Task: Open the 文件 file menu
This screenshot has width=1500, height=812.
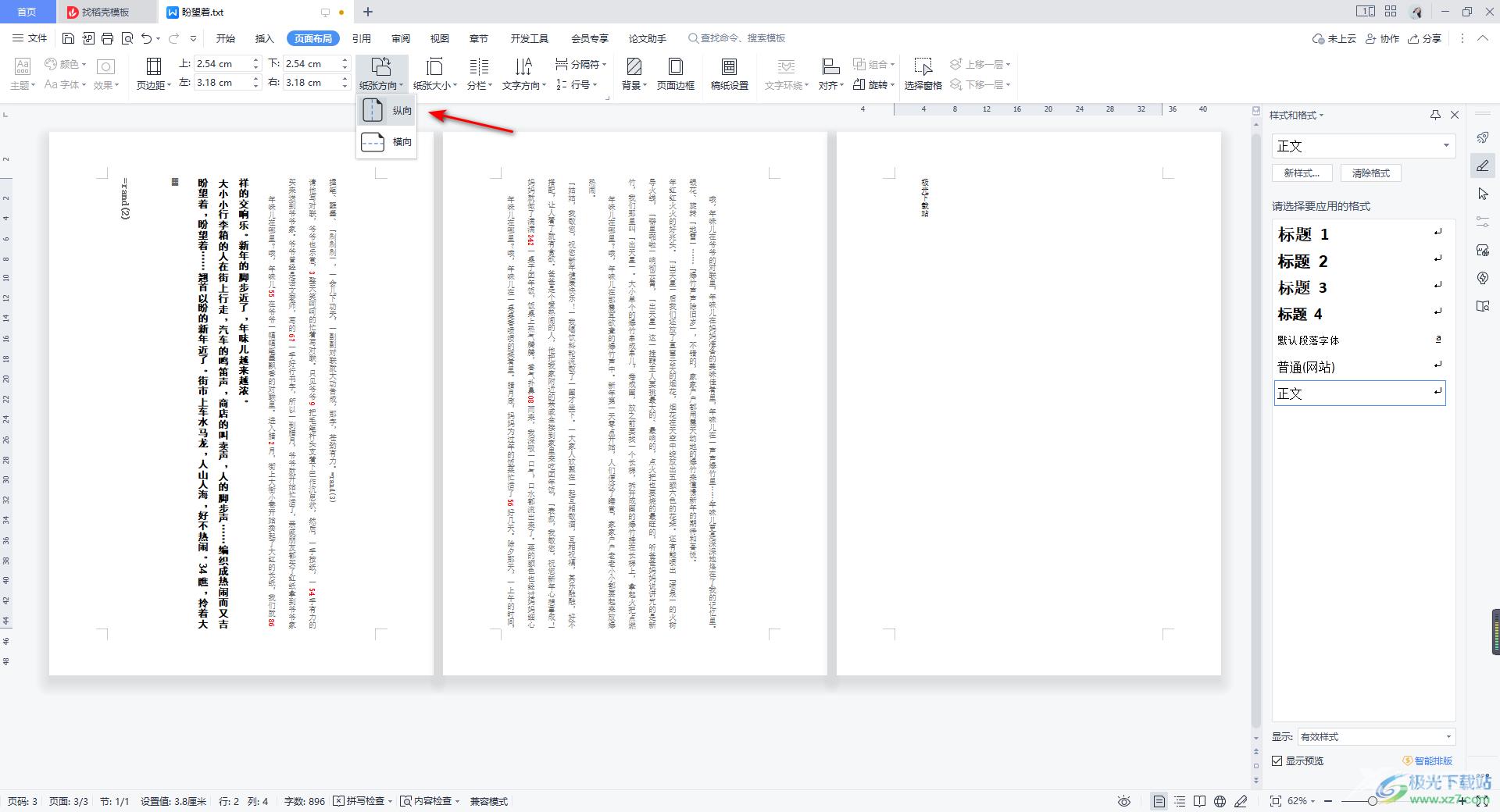Action: point(30,38)
